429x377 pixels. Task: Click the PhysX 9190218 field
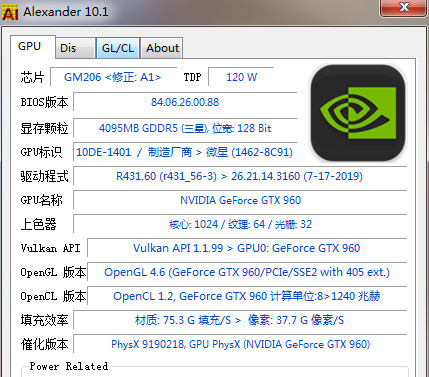240,344
